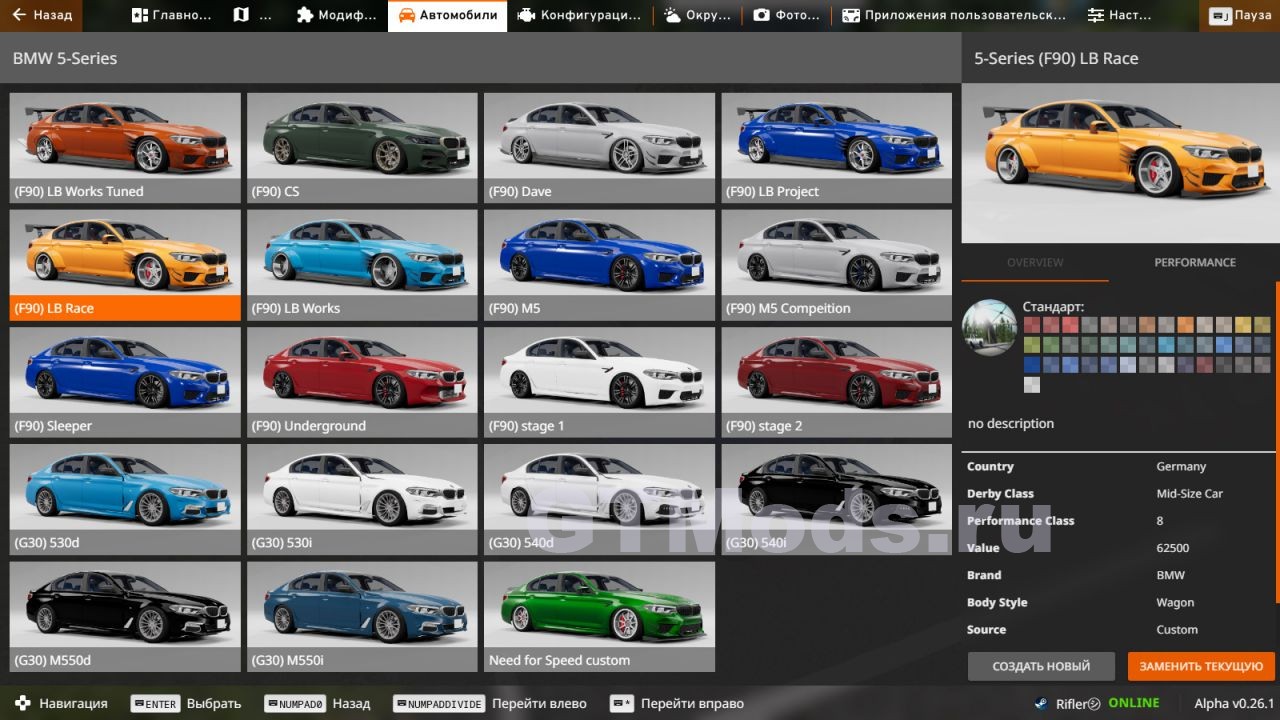Open the PERFORMANCE tab

coord(1195,262)
